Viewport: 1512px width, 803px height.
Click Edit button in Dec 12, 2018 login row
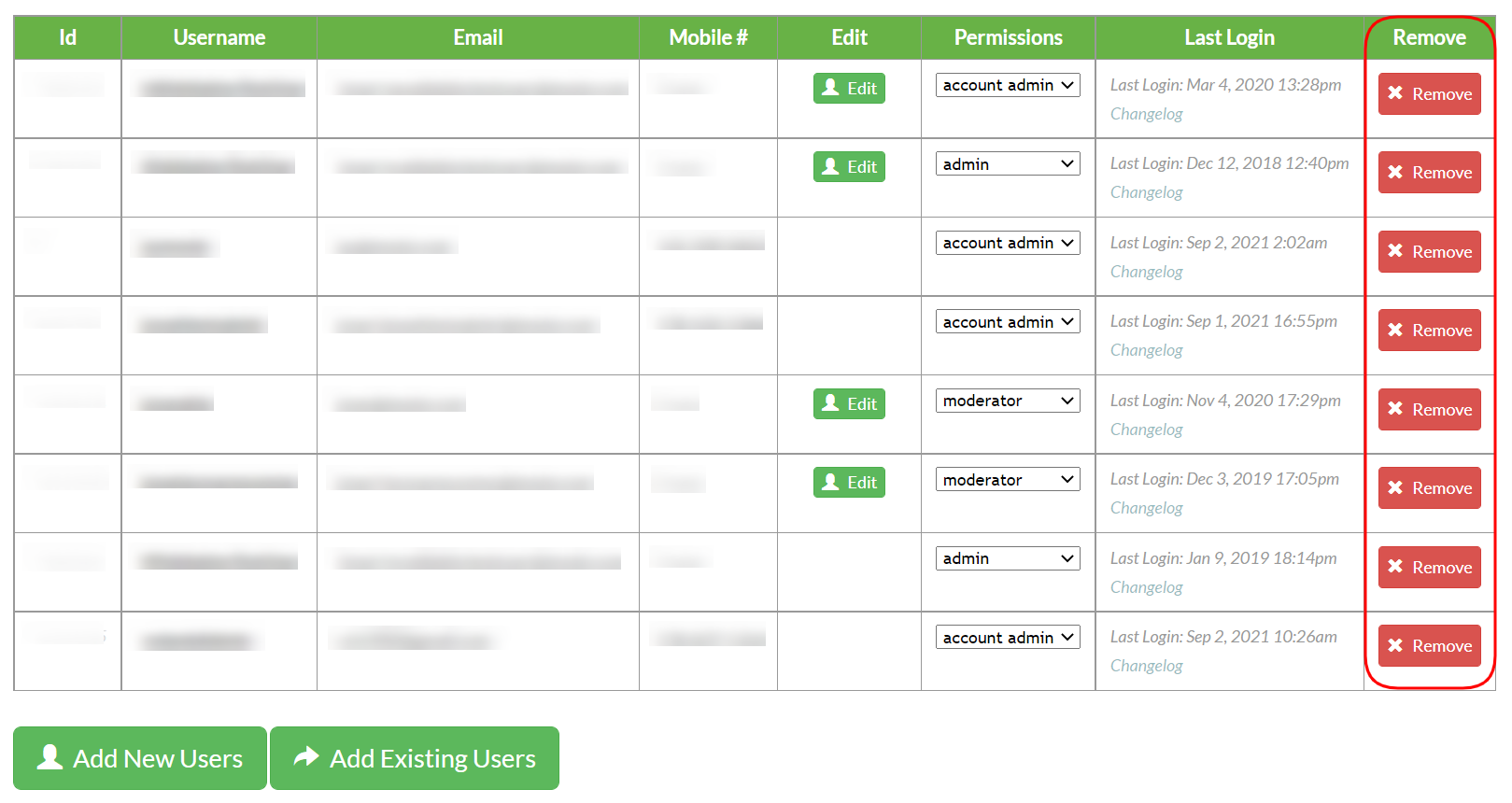click(x=849, y=167)
